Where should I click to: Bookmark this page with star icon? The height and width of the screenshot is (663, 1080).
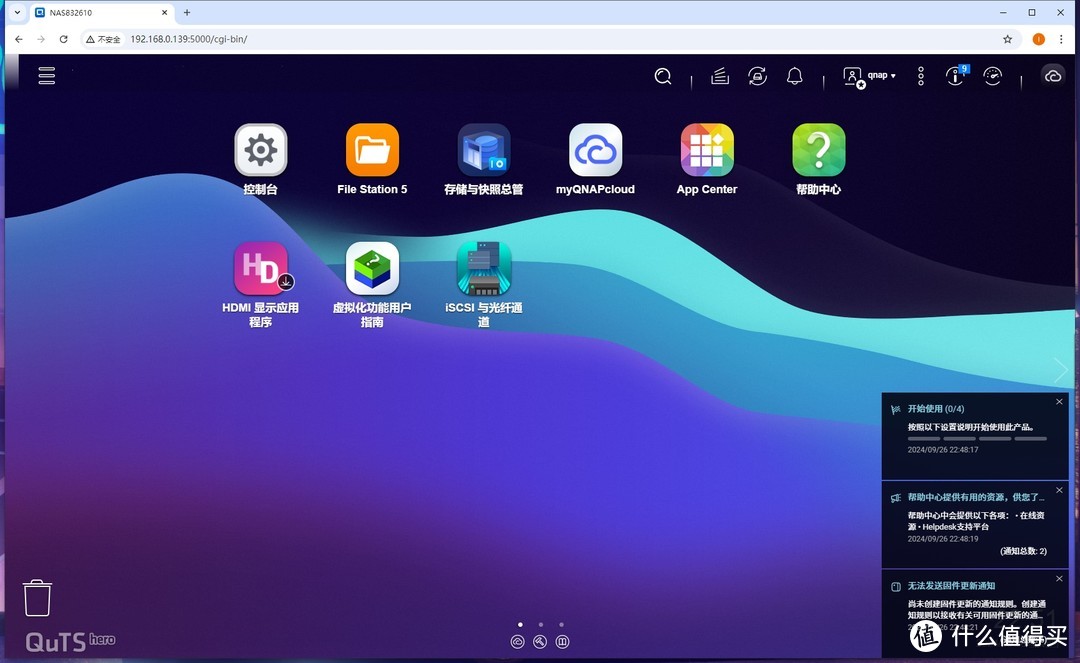tap(1007, 39)
